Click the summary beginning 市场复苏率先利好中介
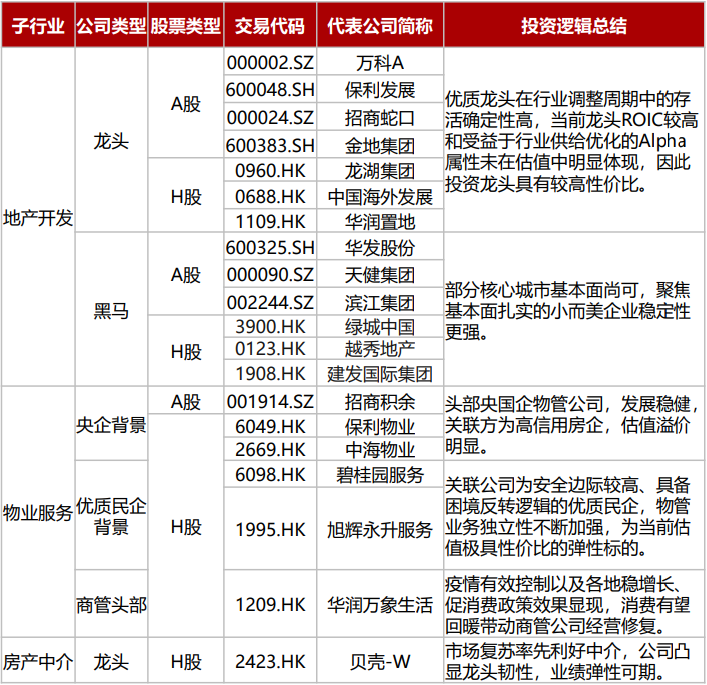This screenshot has width=707, height=685. pos(574,661)
